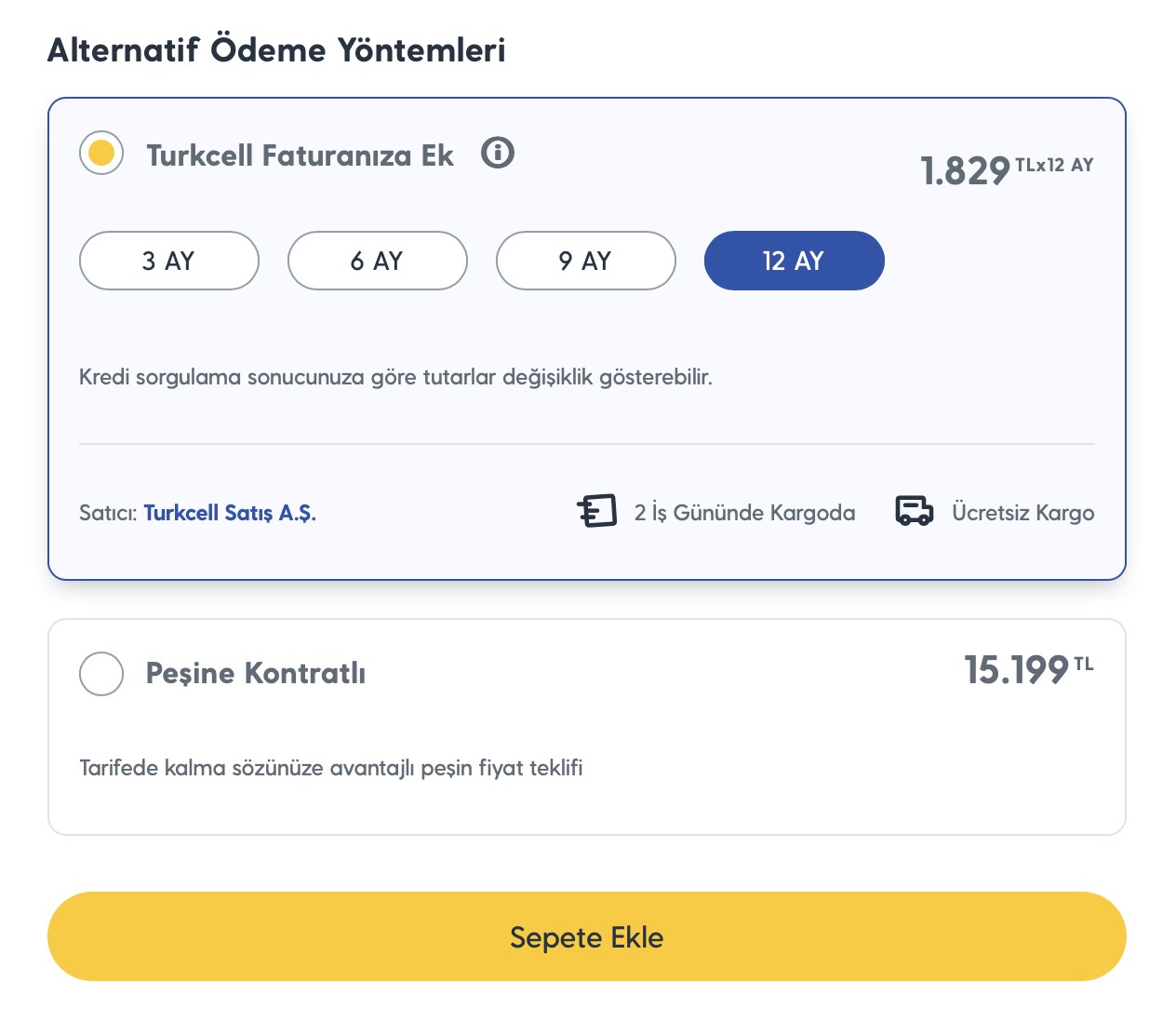Viewport: 1176px width, 1022px height.
Task: Click the 'Kredi sorgulama sonucunuza göre' note
Action: [395, 378]
